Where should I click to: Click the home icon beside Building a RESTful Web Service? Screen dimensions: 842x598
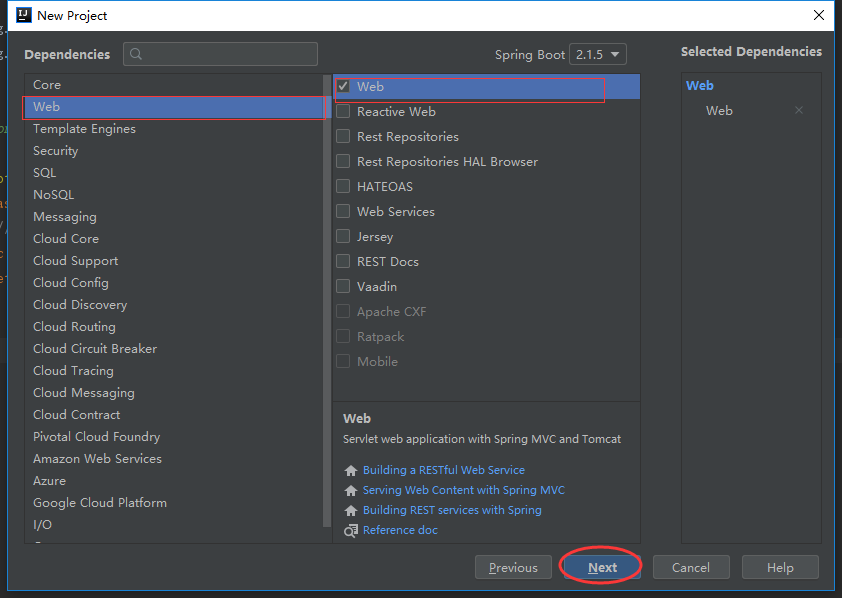point(350,470)
